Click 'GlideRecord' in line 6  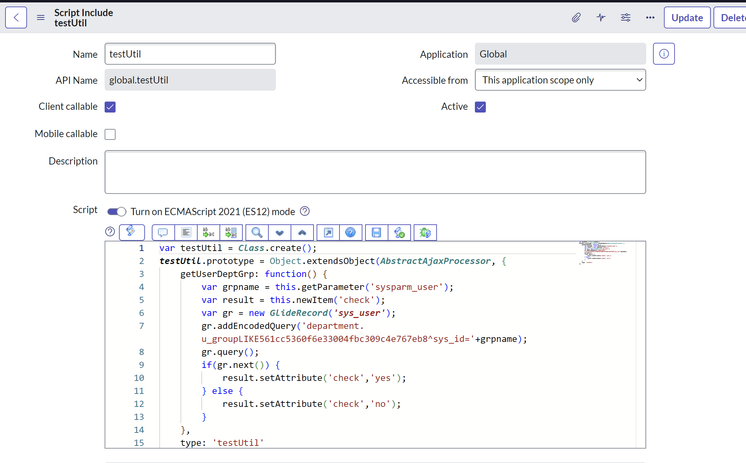[299, 313]
